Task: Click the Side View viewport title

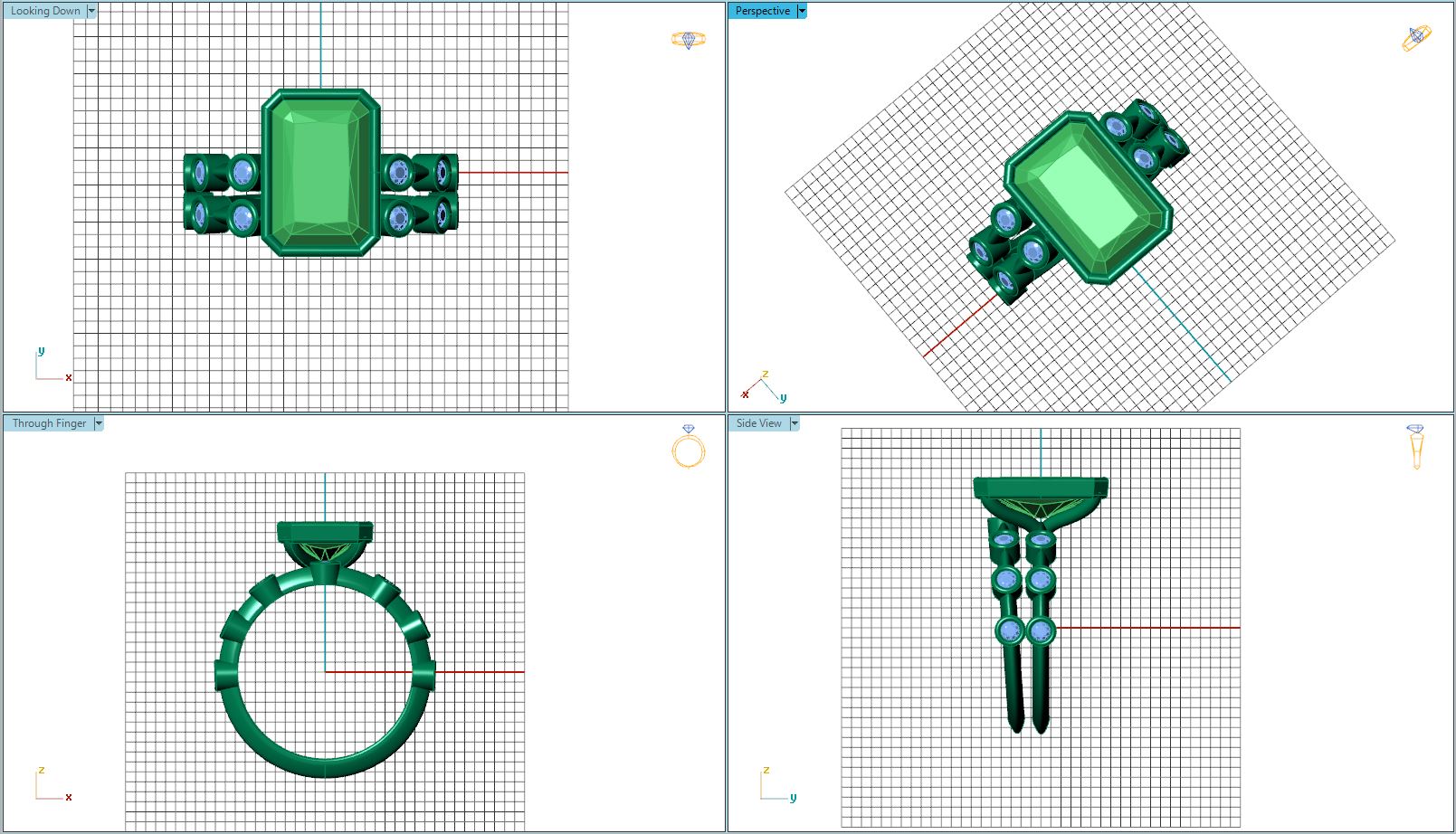Action: click(758, 423)
